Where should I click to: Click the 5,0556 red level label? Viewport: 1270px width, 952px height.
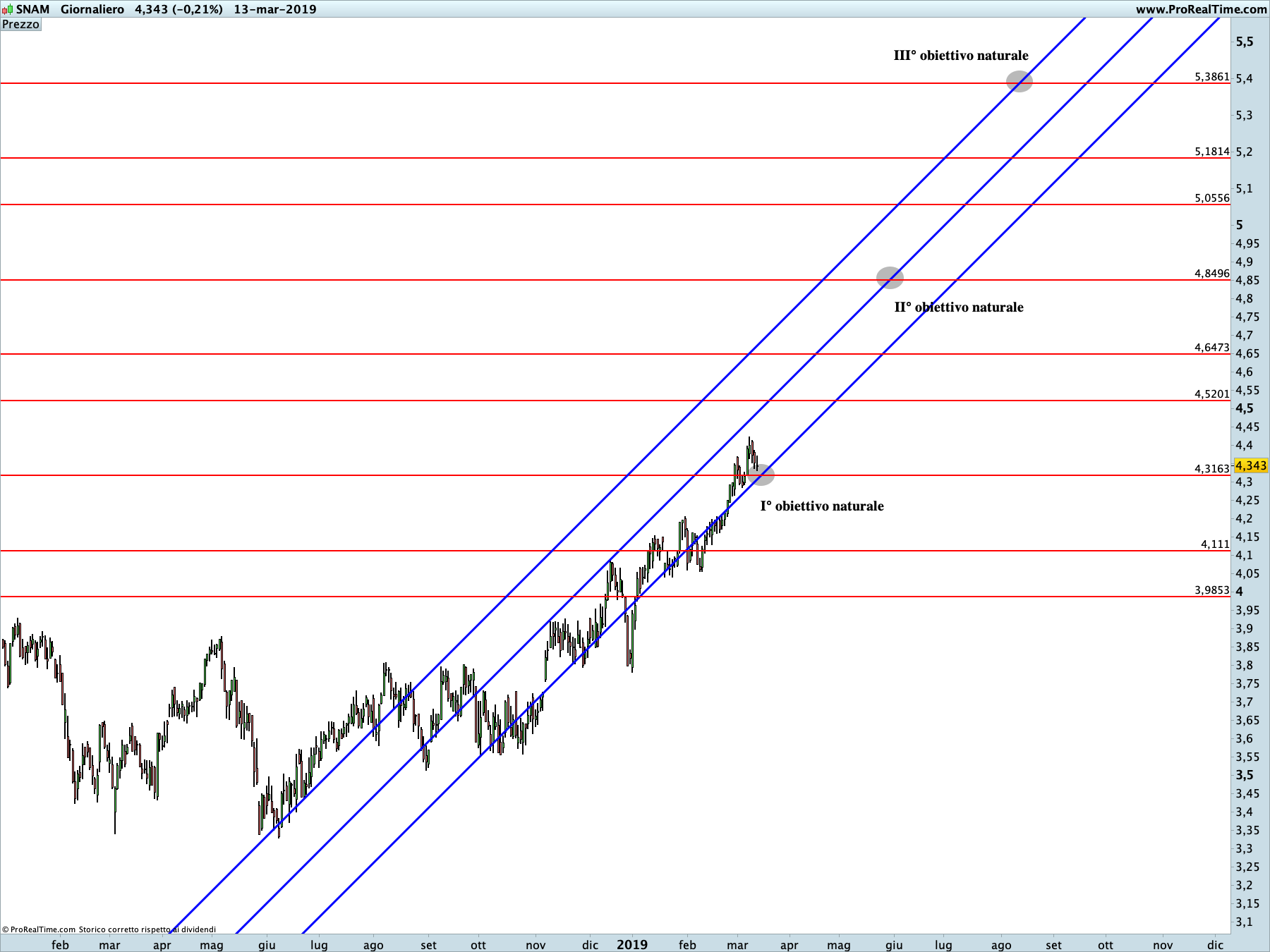tap(1212, 198)
